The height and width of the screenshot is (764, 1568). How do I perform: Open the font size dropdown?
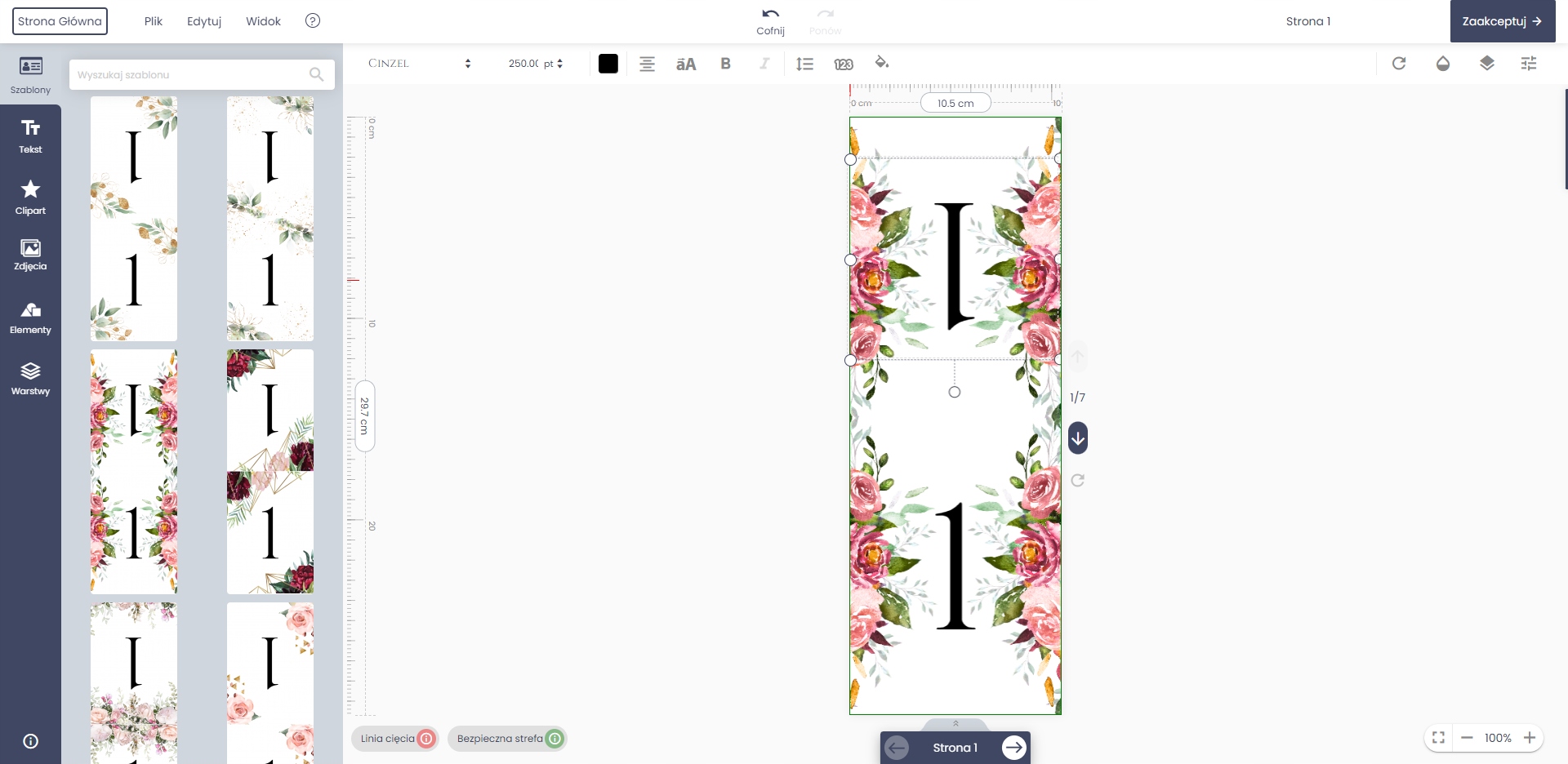click(535, 64)
